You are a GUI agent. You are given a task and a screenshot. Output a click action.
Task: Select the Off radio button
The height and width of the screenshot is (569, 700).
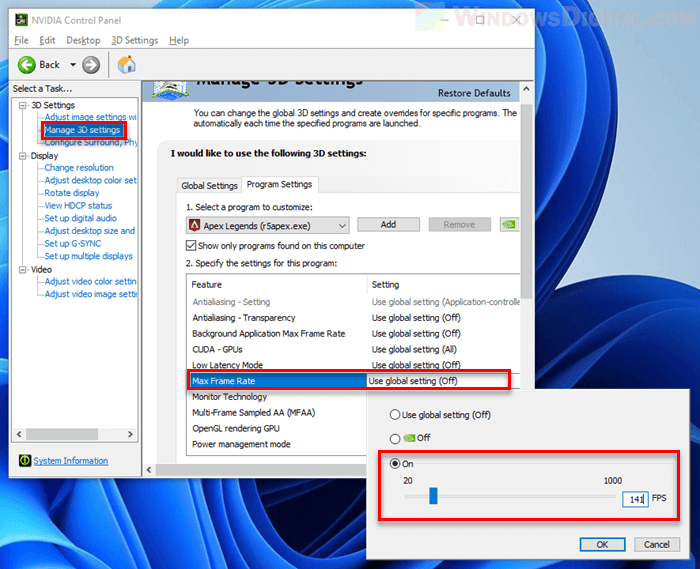tap(395, 438)
